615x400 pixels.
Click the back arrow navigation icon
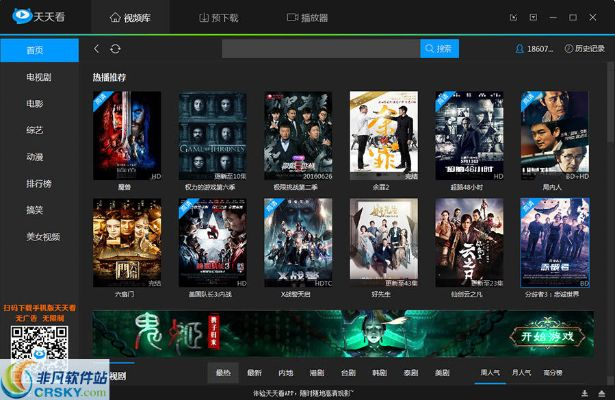coord(96,48)
